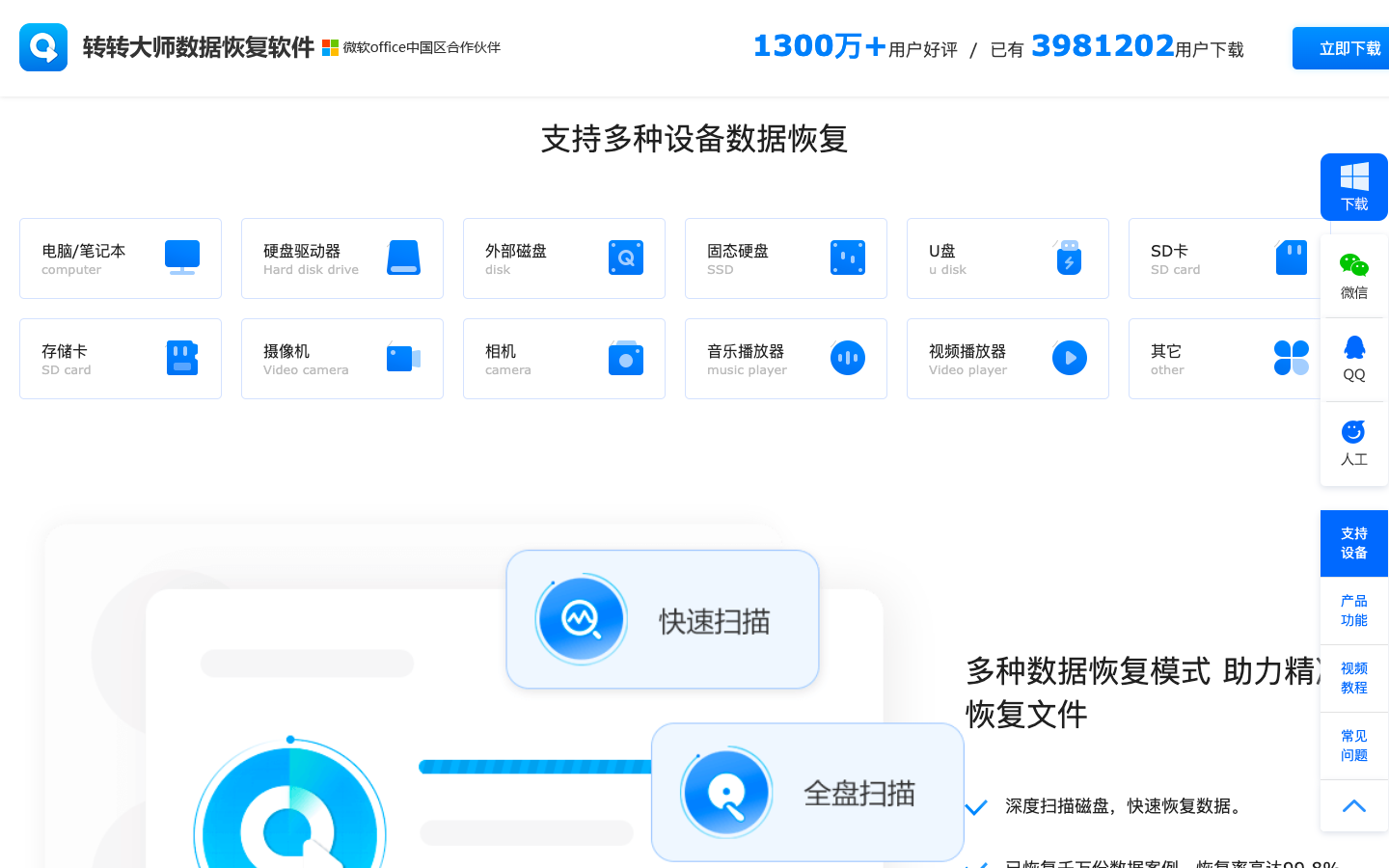Switch to the 产品功能 section tab
The width and height of the screenshot is (1389, 868).
[x=1353, y=610]
